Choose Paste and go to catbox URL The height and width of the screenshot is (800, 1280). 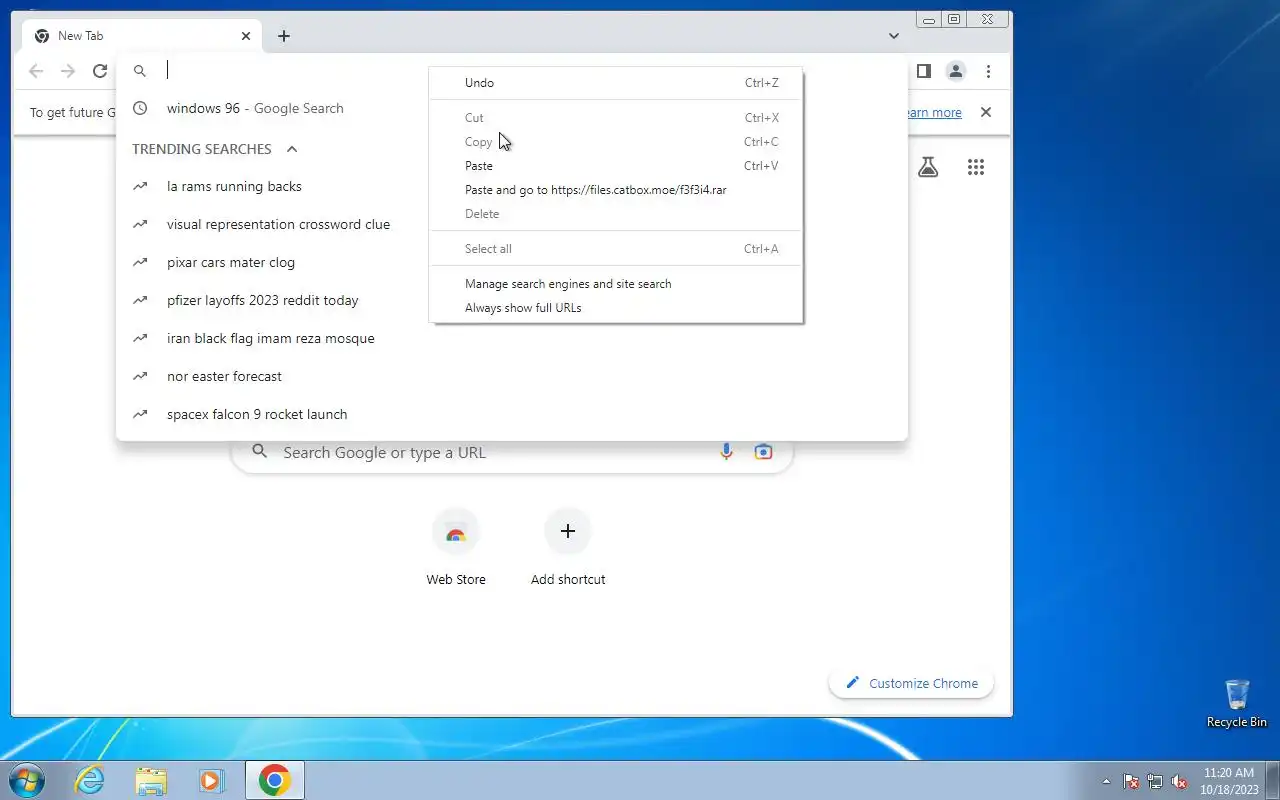point(616,190)
